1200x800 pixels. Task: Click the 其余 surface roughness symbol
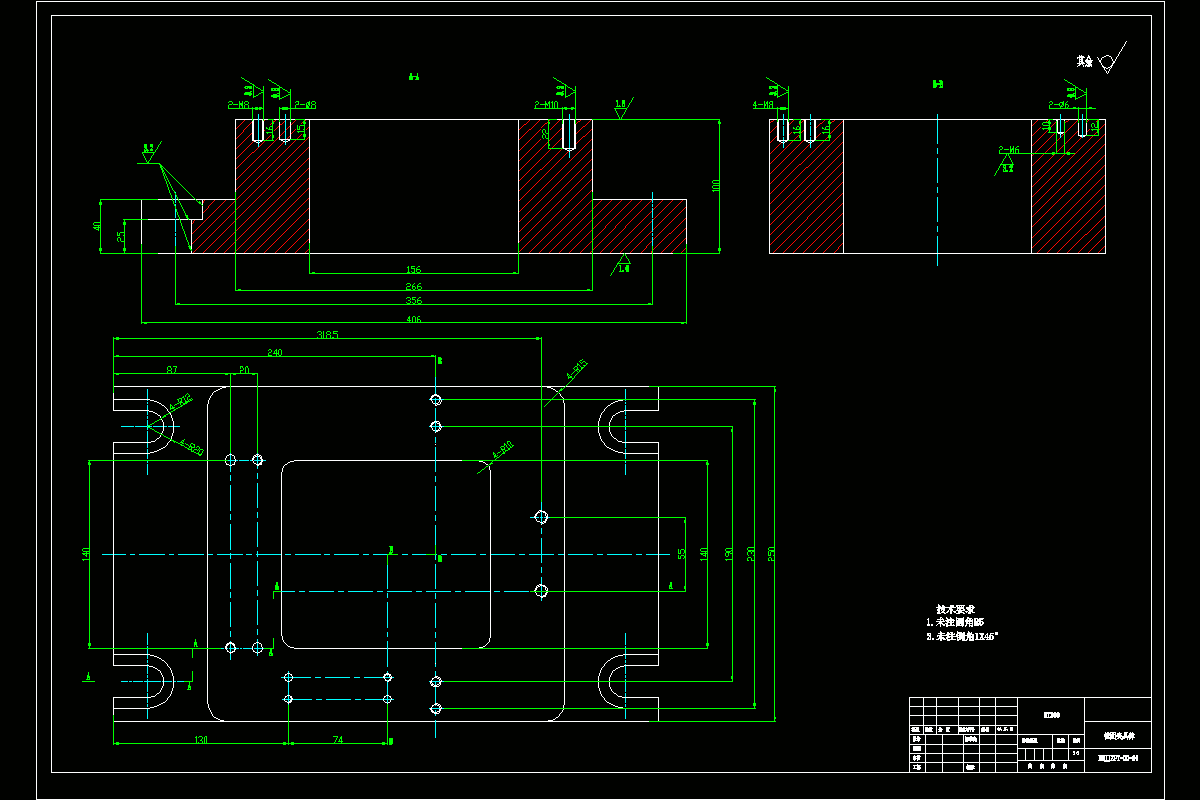pos(1102,60)
